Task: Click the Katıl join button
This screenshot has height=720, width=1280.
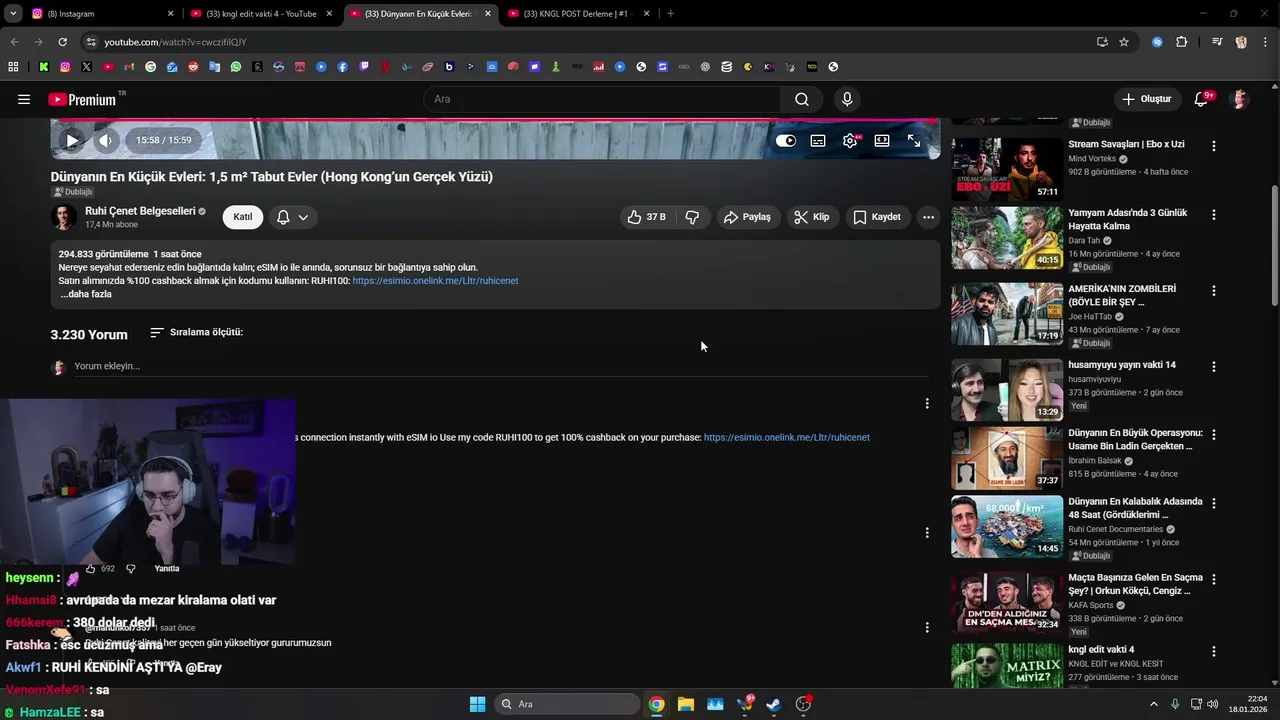Action: click(x=243, y=217)
